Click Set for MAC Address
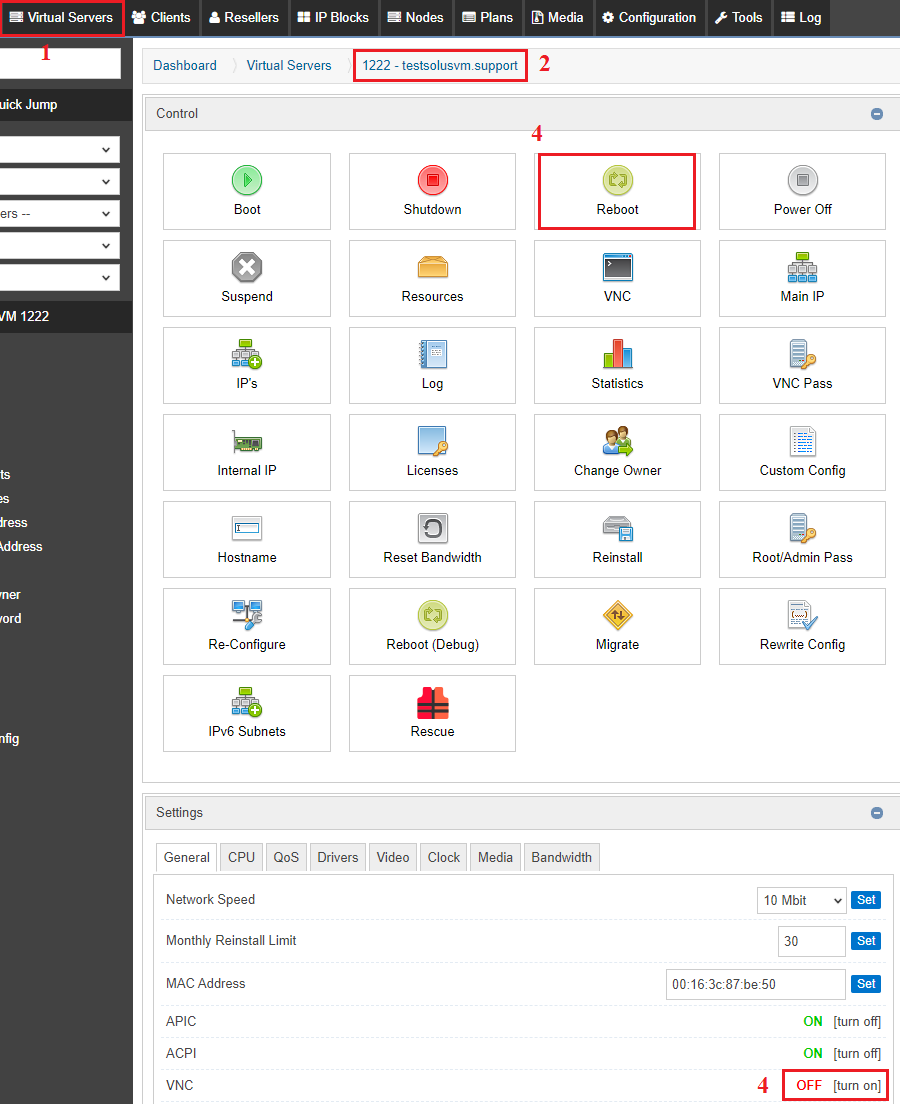This screenshot has width=900, height=1104. tap(866, 984)
